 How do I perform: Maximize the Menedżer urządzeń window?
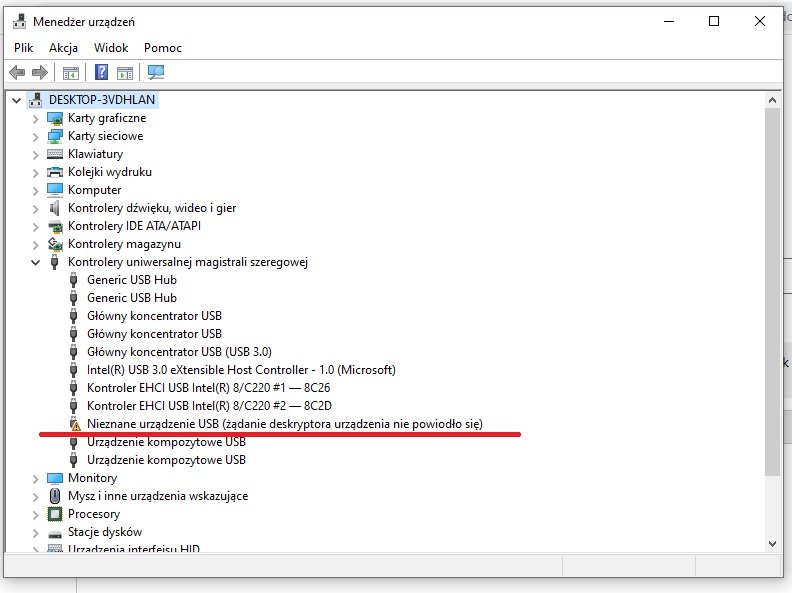pyautogui.click(x=714, y=21)
